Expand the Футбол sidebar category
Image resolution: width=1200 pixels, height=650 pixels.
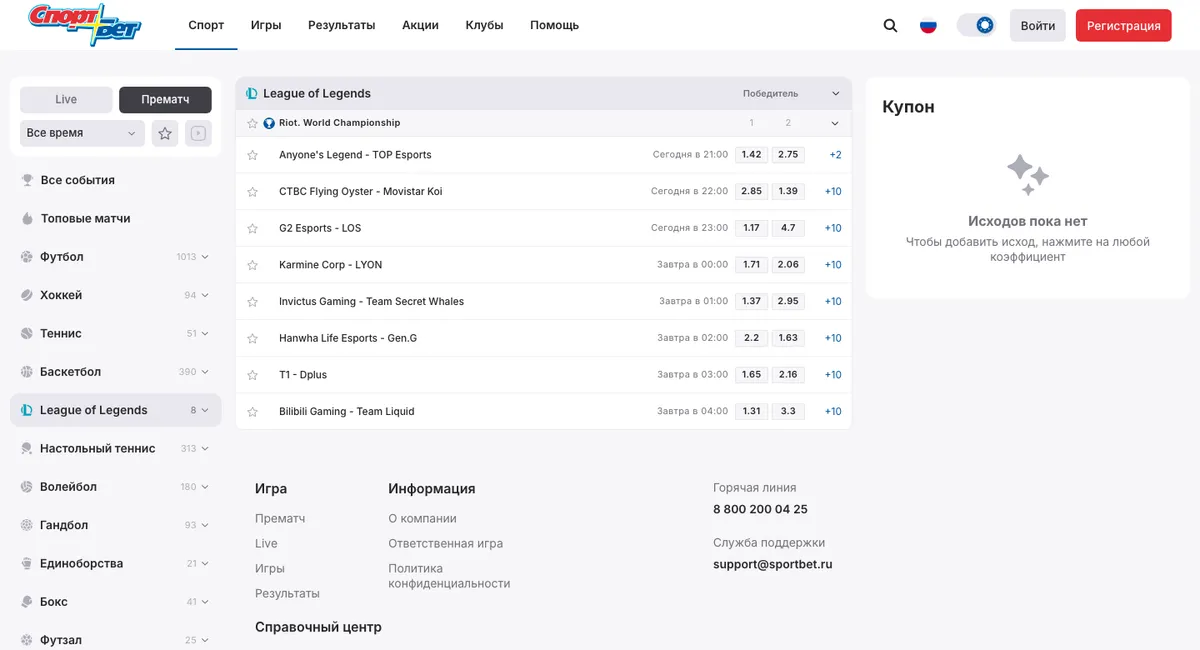click(115, 257)
